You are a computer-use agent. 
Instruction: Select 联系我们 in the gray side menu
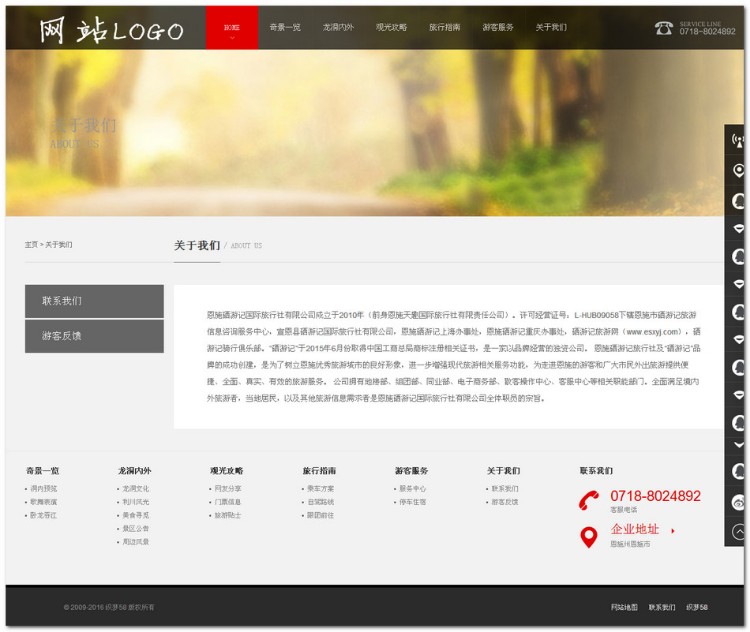(x=94, y=301)
